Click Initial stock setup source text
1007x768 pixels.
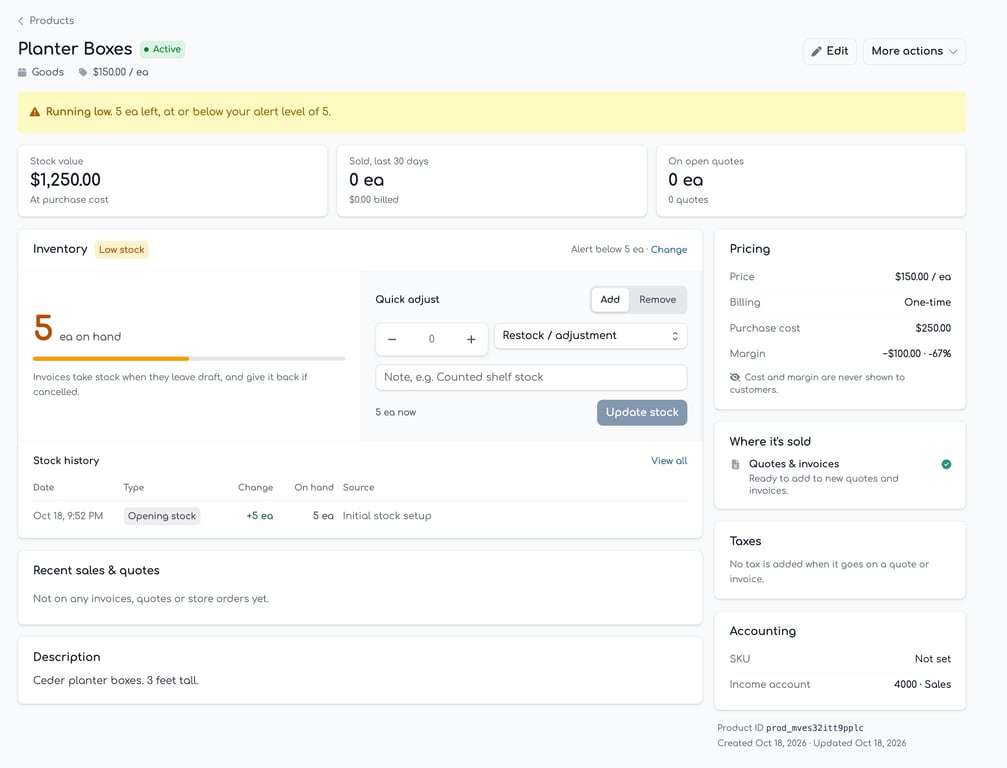[387, 516]
